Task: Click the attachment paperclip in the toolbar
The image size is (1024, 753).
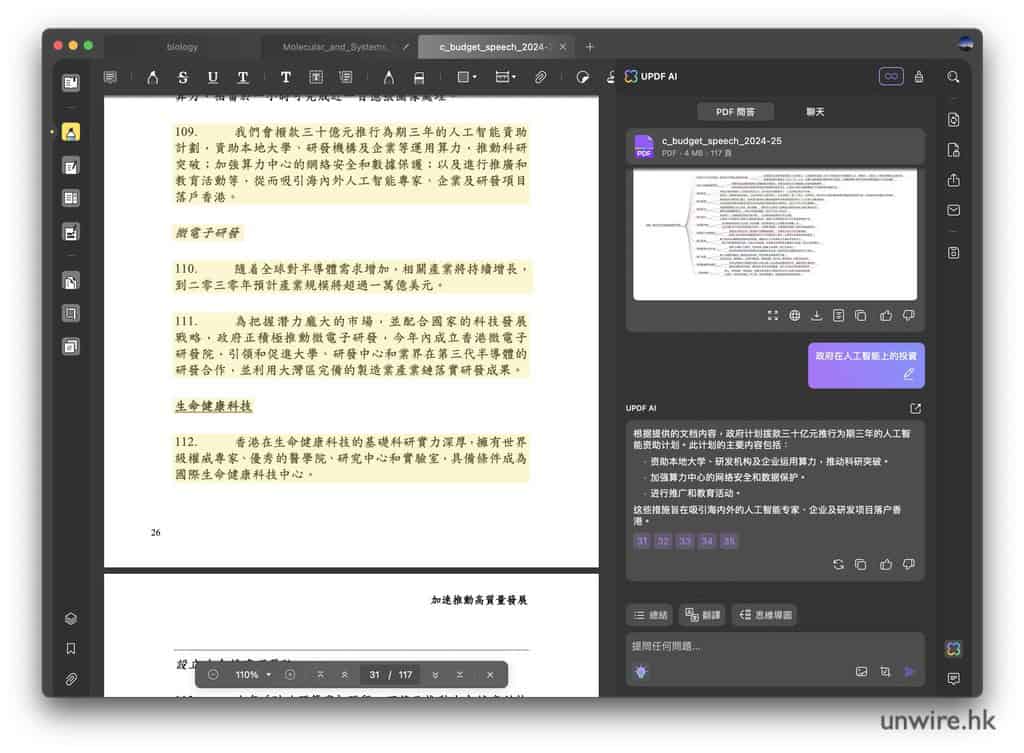Action: 540,77
